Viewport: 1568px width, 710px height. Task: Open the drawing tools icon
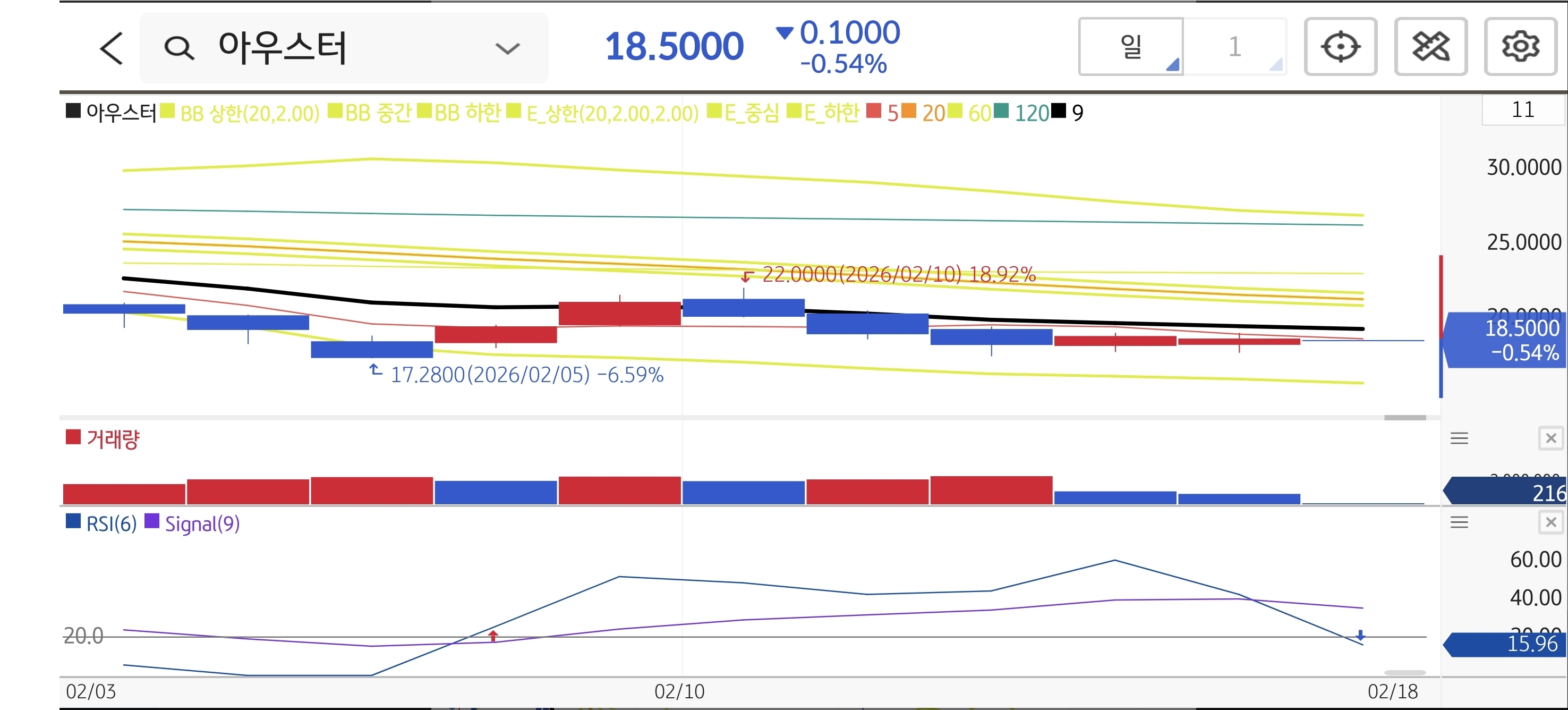click(1430, 47)
